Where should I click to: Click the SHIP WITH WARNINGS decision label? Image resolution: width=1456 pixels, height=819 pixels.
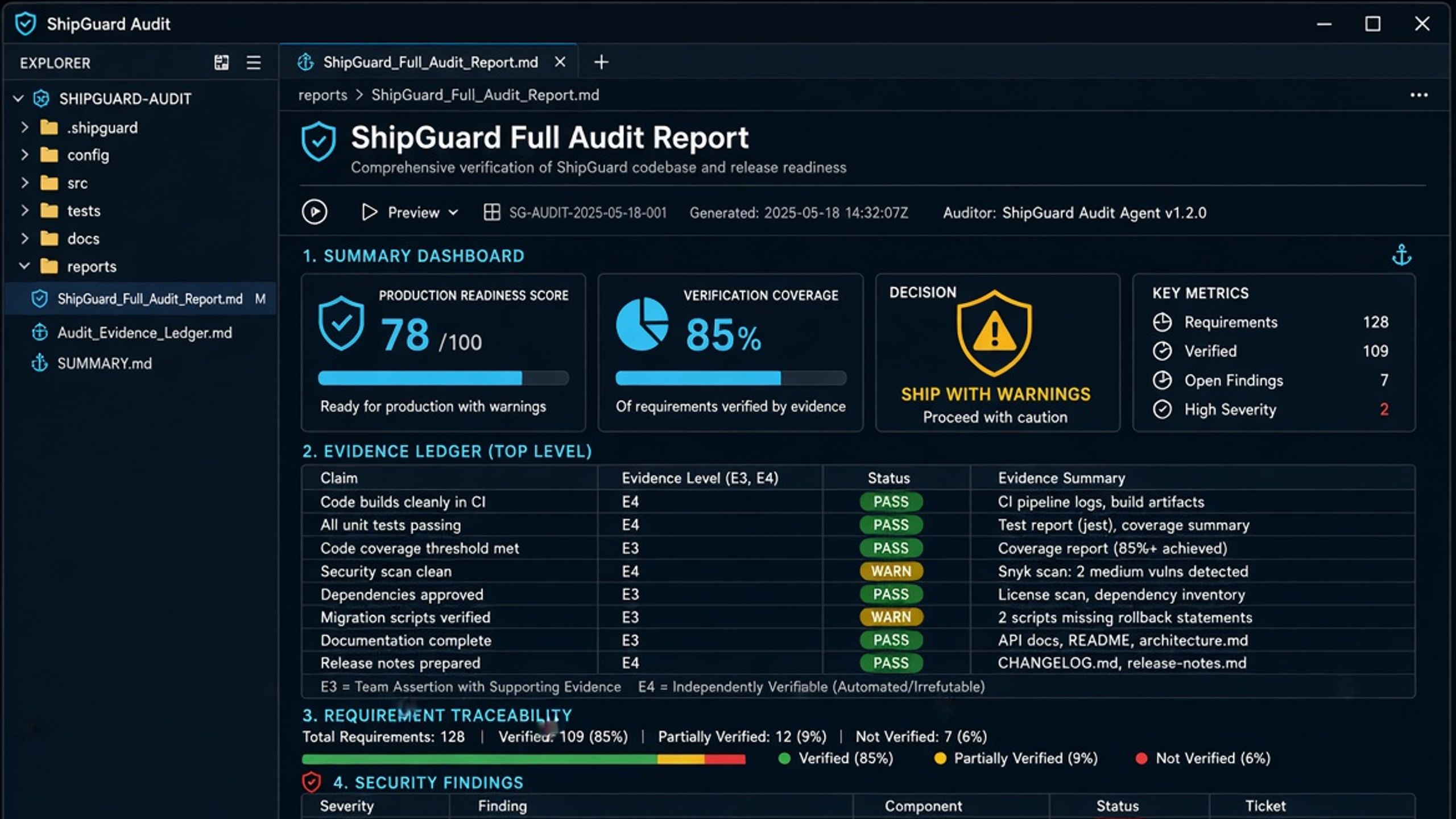pyautogui.click(x=996, y=394)
